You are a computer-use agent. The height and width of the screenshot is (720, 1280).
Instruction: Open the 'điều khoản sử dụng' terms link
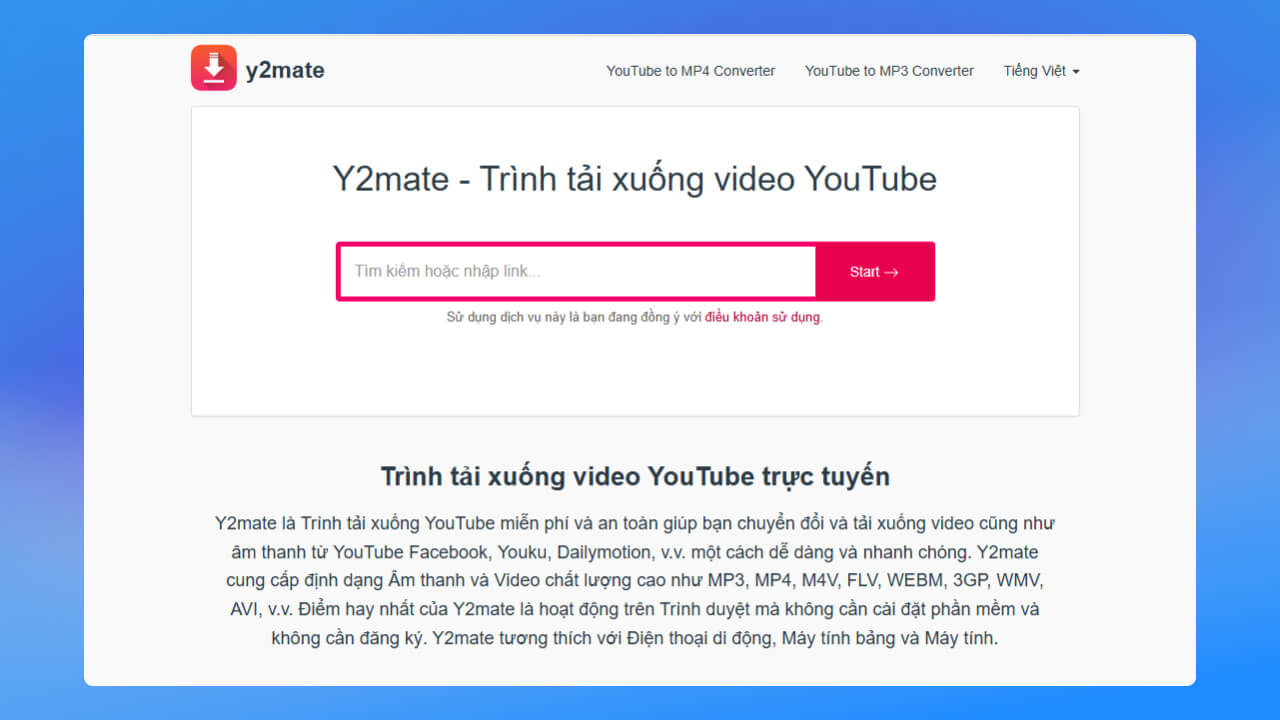[x=762, y=317]
